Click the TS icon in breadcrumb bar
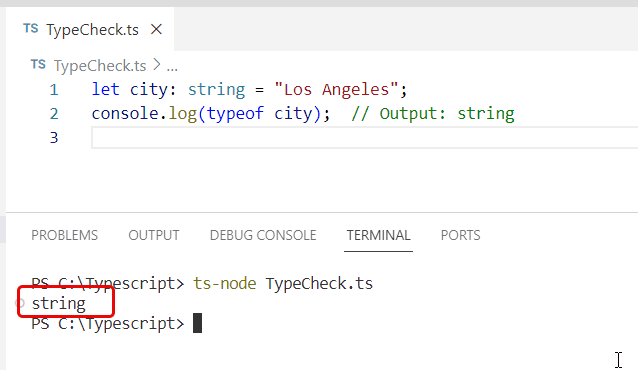This screenshot has height=370, width=638. tap(38, 64)
